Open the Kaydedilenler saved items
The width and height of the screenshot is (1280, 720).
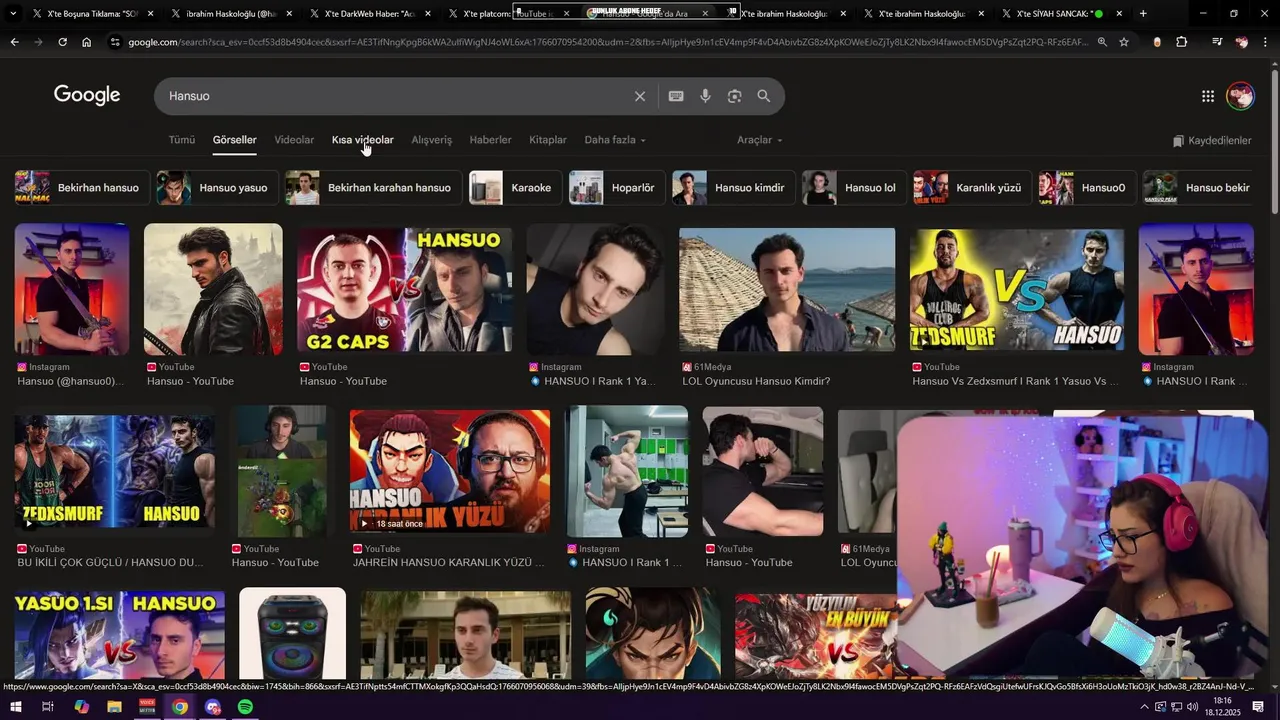pyautogui.click(x=1212, y=141)
